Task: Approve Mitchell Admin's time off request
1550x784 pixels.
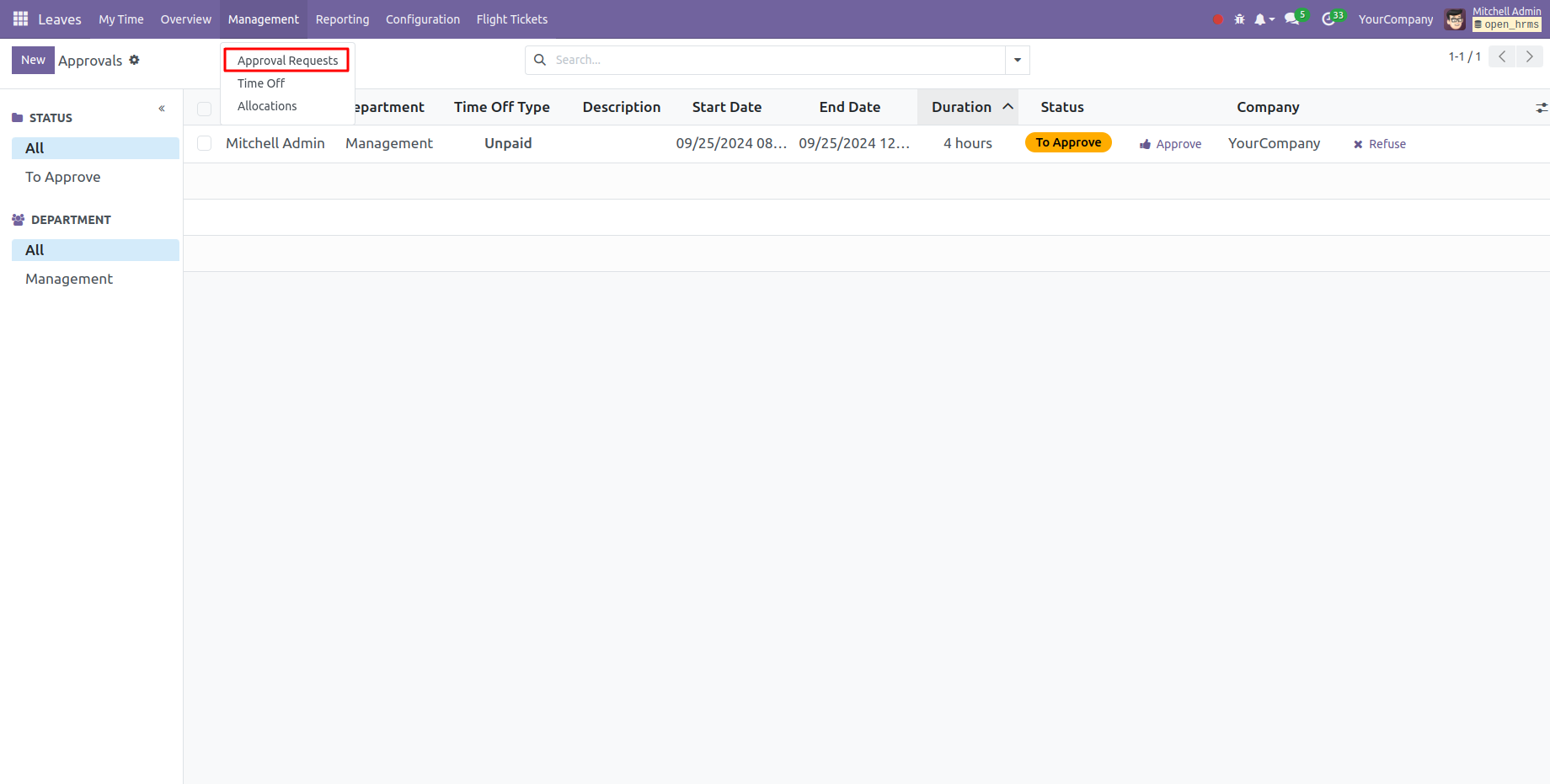Action: [x=1171, y=144]
